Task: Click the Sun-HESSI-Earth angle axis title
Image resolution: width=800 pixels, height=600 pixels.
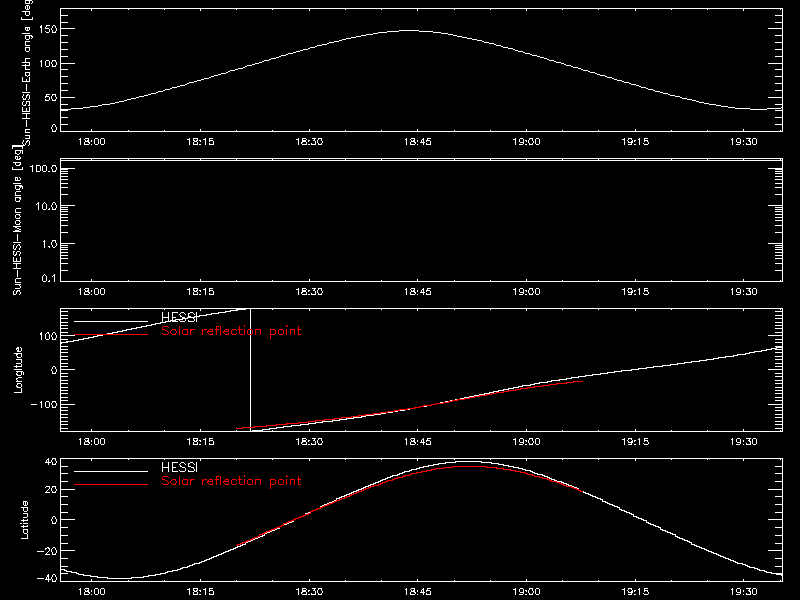Action: (27, 73)
